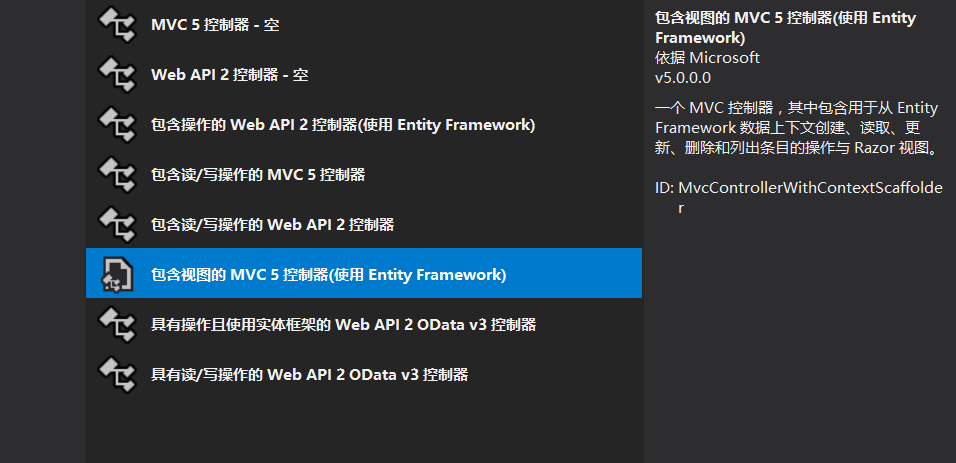This screenshot has width=956, height=463.
Task: Click the v5.0.0.0 version text
Action: pos(683,77)
